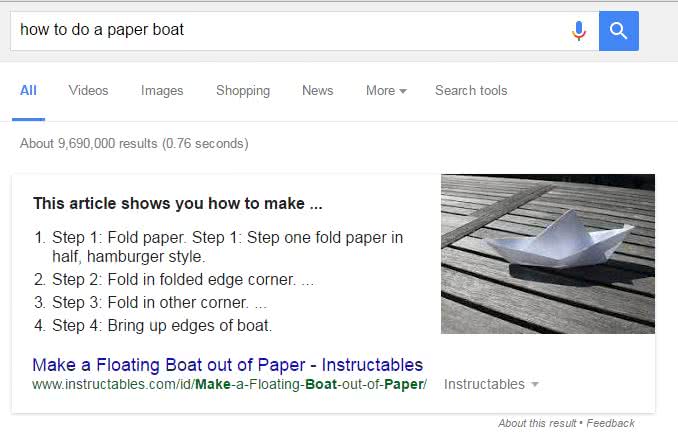Expand the Instructables dropdown arrow
The image size is (678, 442).
coord(535,384)
